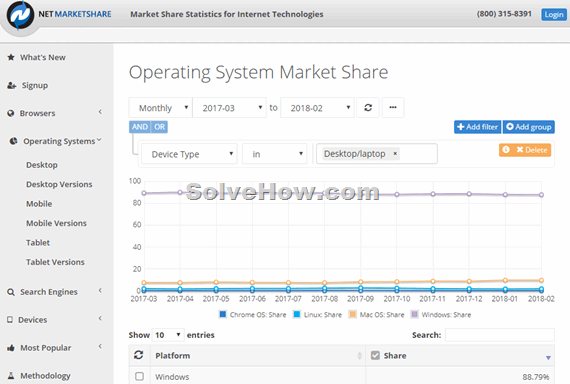Click the Share column descending sort arrow
570x384 pixels.
(548, 358)
